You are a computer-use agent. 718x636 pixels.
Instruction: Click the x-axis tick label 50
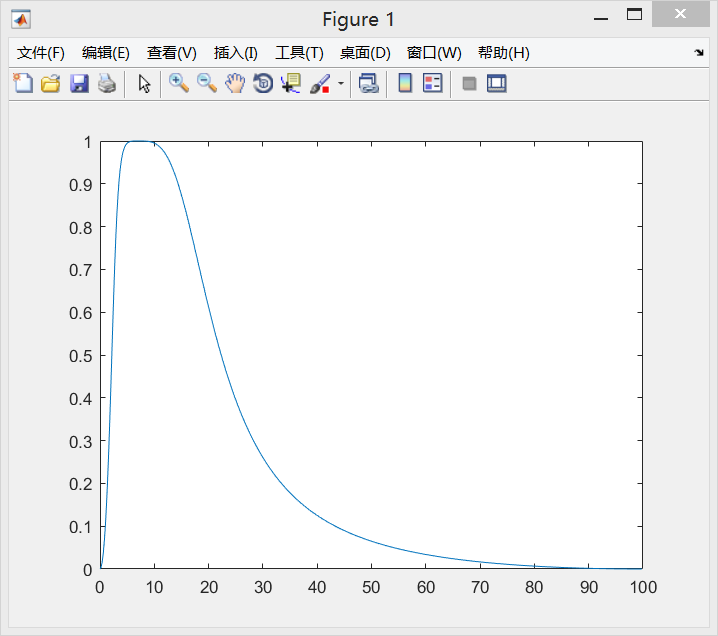[371, 587]
